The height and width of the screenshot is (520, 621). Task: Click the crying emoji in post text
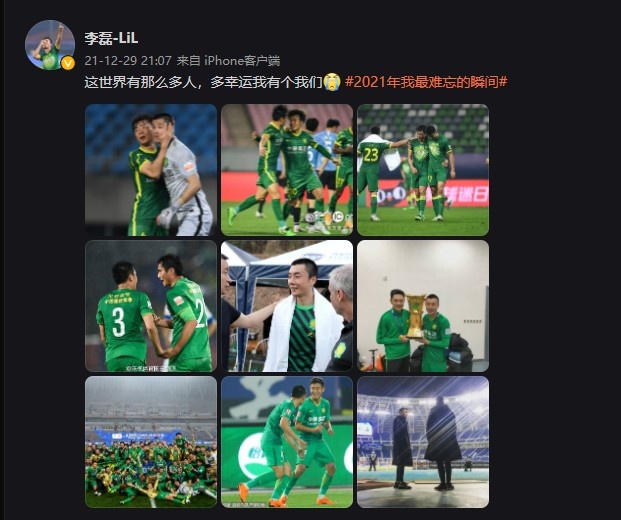pyautogui.click(x=332, y=82)
